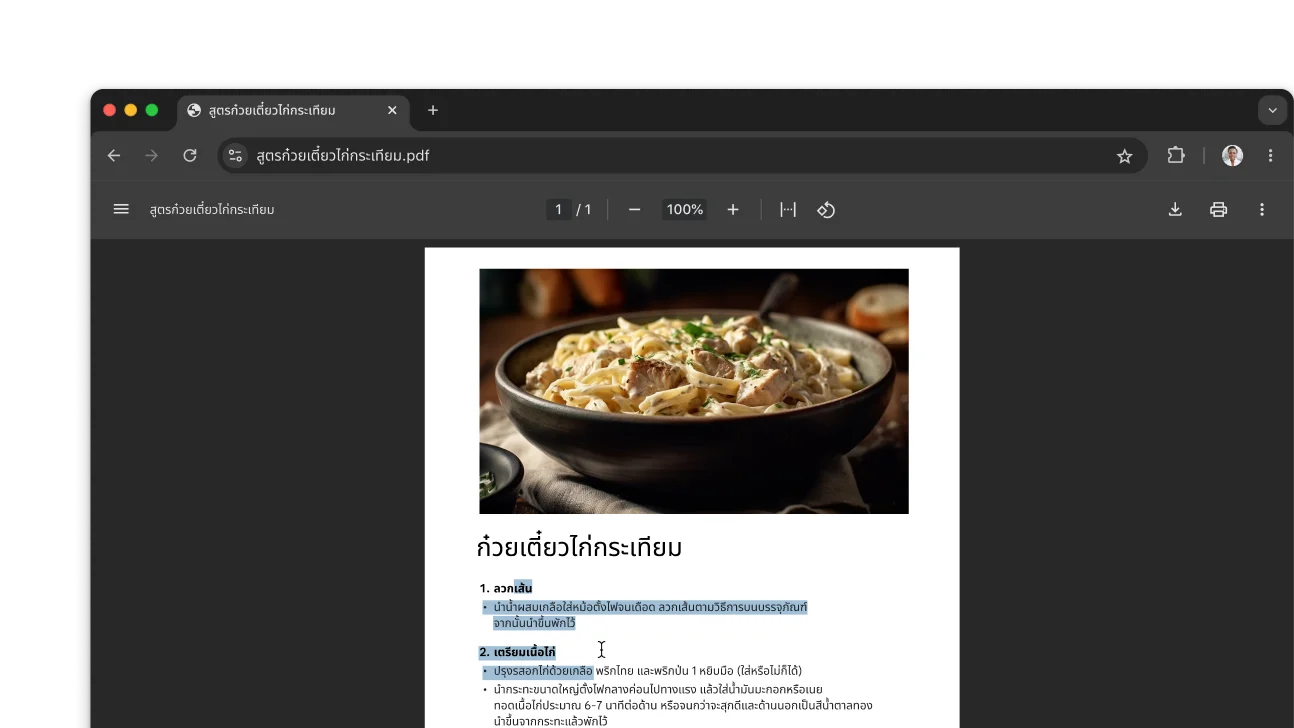
Task: Bookmark this page with the star icon
Action: tap(1125, 155)
